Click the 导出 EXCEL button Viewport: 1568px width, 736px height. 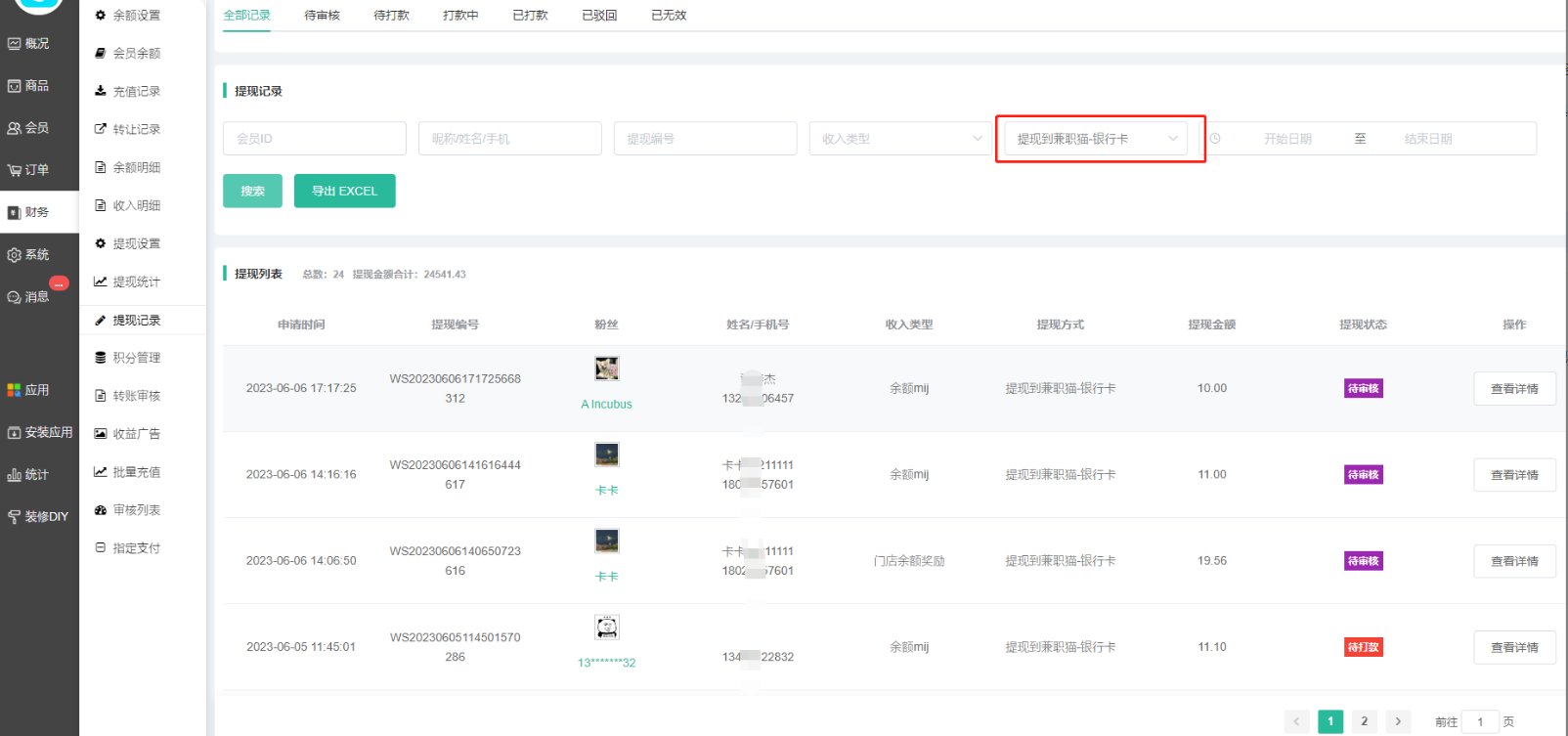(x=344, y=192)
